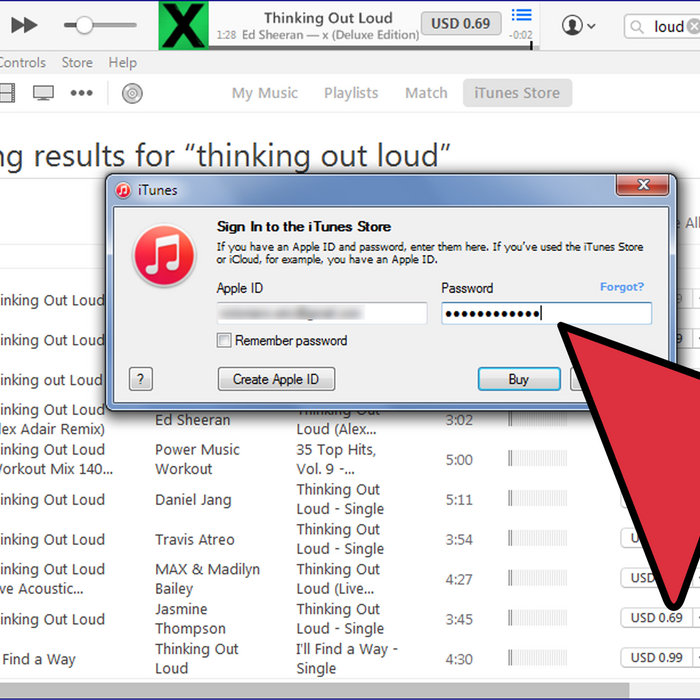Click the Create Apple ID button

[276, 379]
